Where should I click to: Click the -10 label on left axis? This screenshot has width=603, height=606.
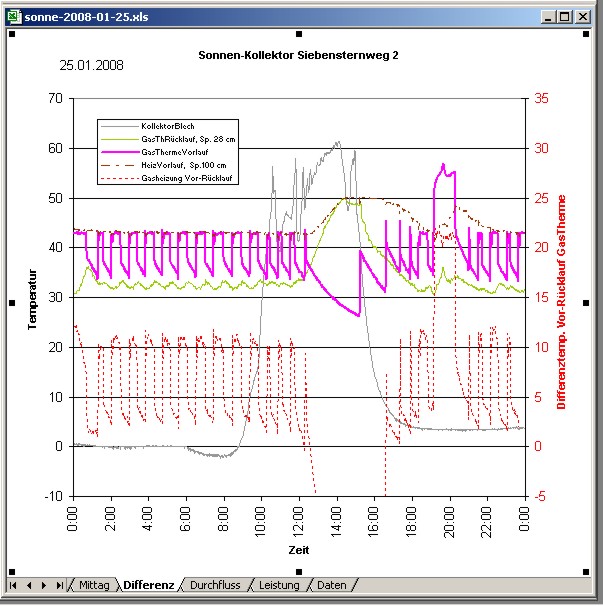click(54, 496)
